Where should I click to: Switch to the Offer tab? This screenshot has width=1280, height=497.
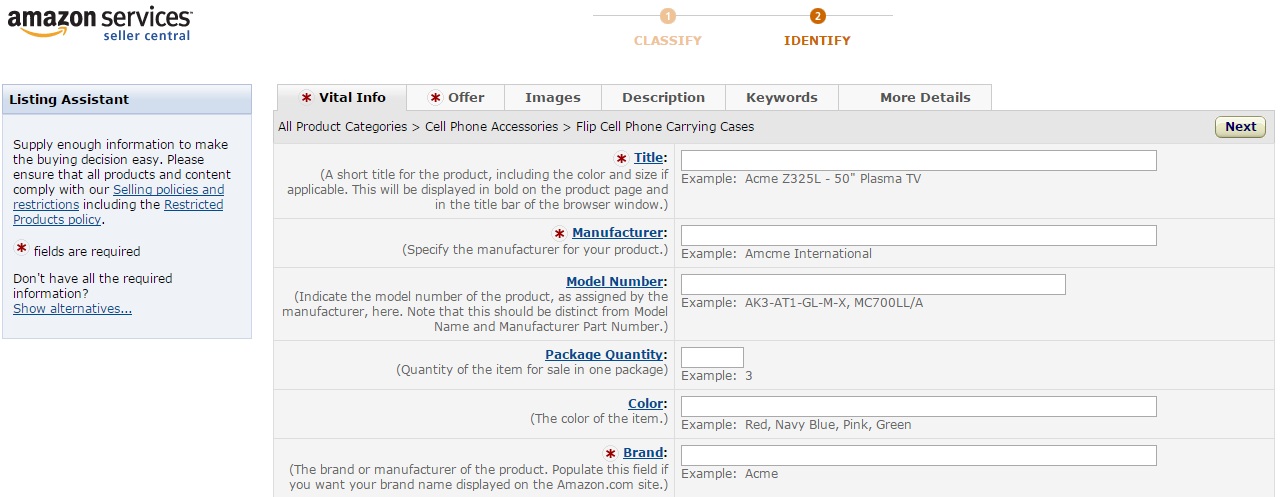point(456,98)
